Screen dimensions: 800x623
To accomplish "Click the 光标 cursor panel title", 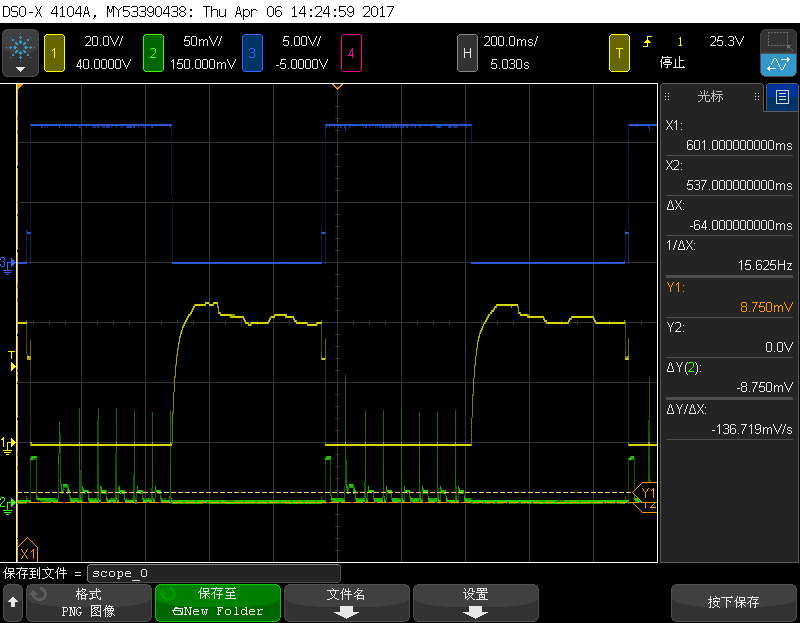I will tap(710, 96).
